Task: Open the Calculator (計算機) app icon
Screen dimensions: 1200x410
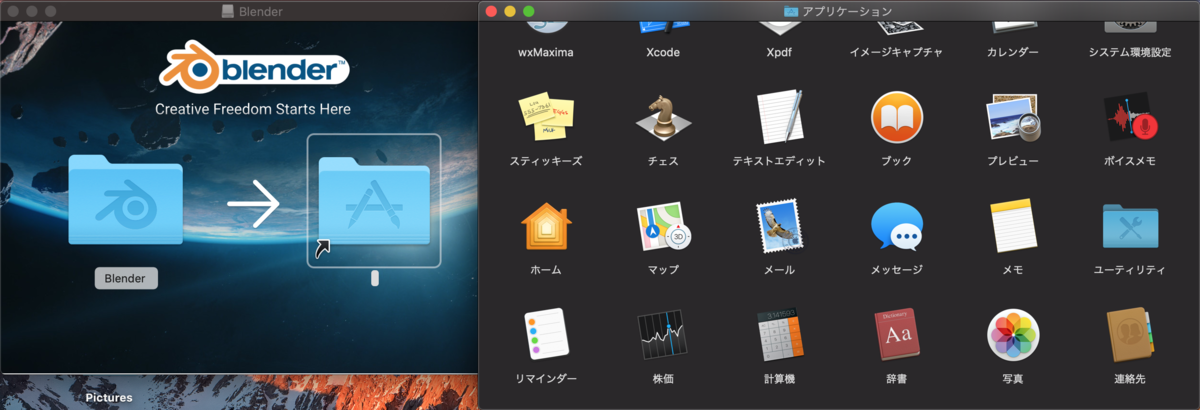Action: coord(780,337)
